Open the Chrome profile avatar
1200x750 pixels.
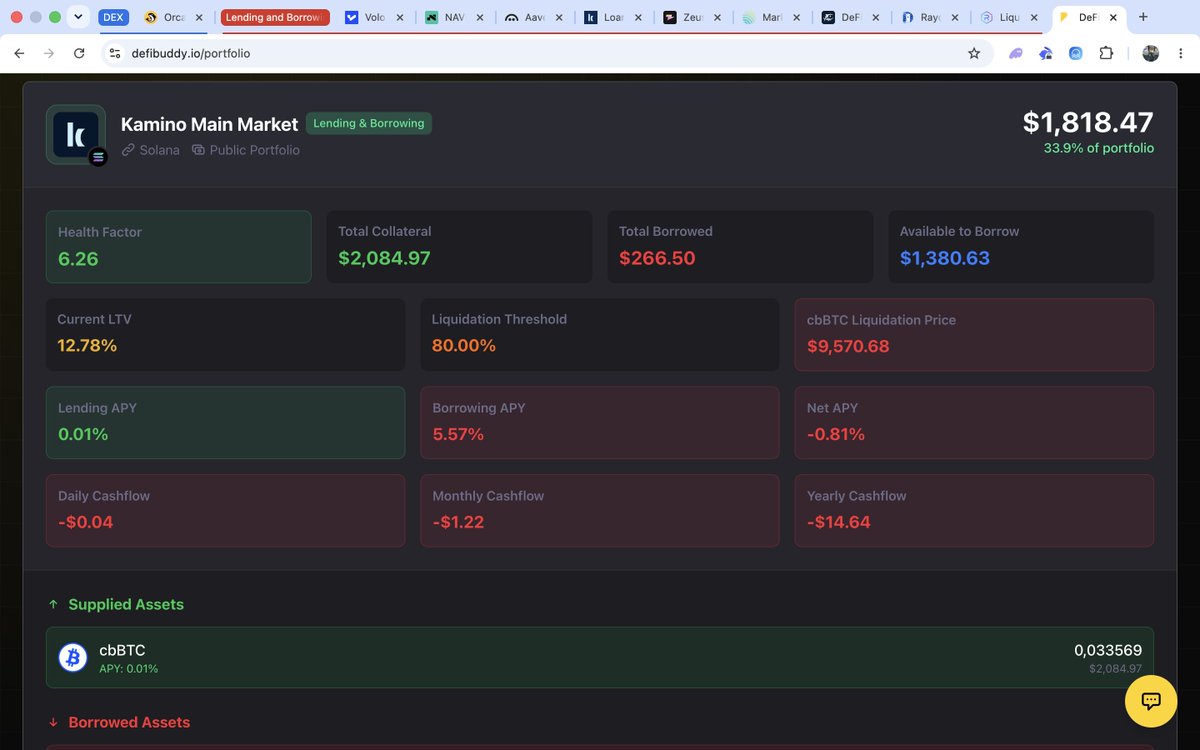tap(1150, 53)
